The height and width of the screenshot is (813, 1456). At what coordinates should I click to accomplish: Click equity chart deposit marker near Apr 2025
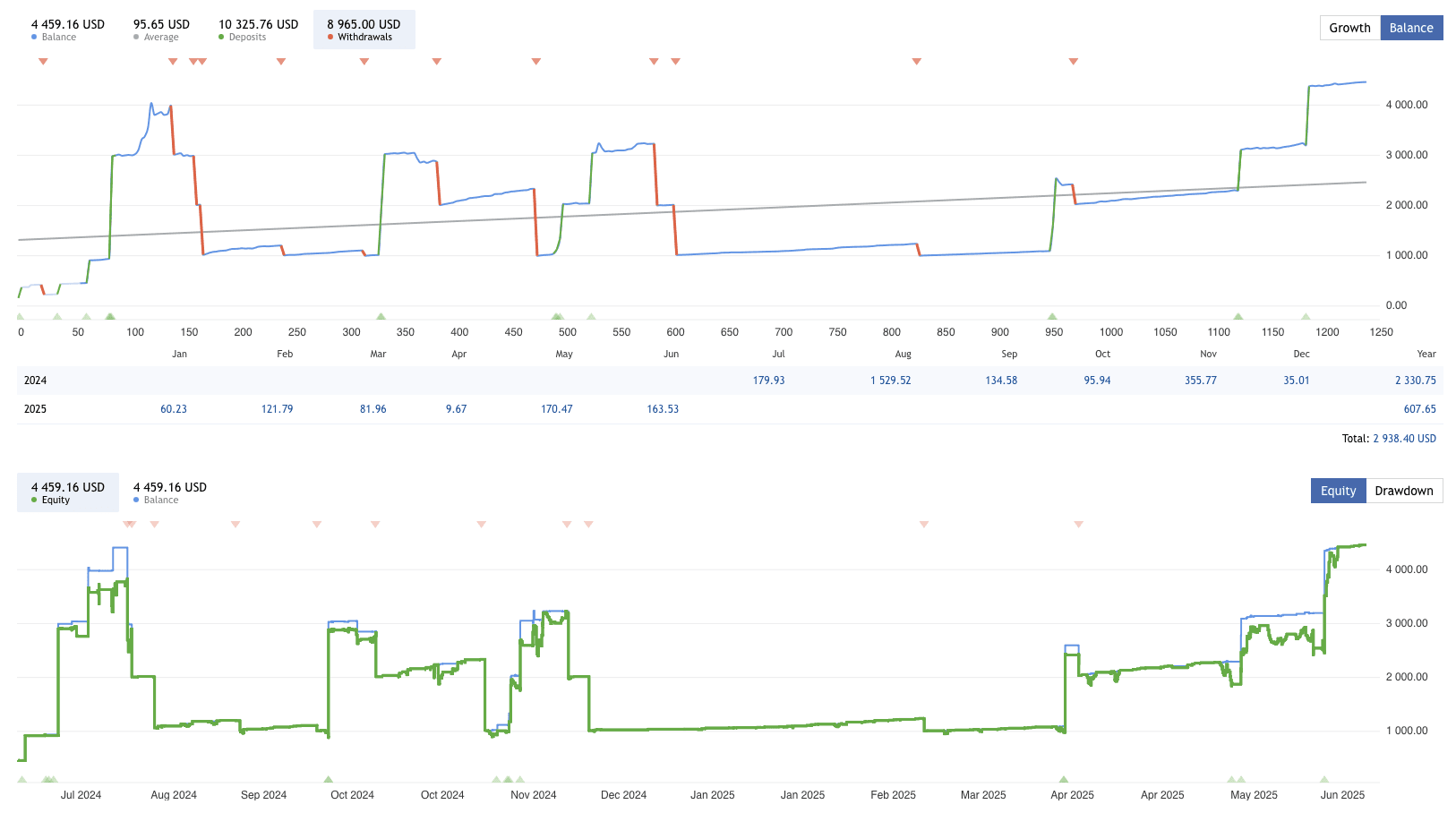pos(1063,779)
